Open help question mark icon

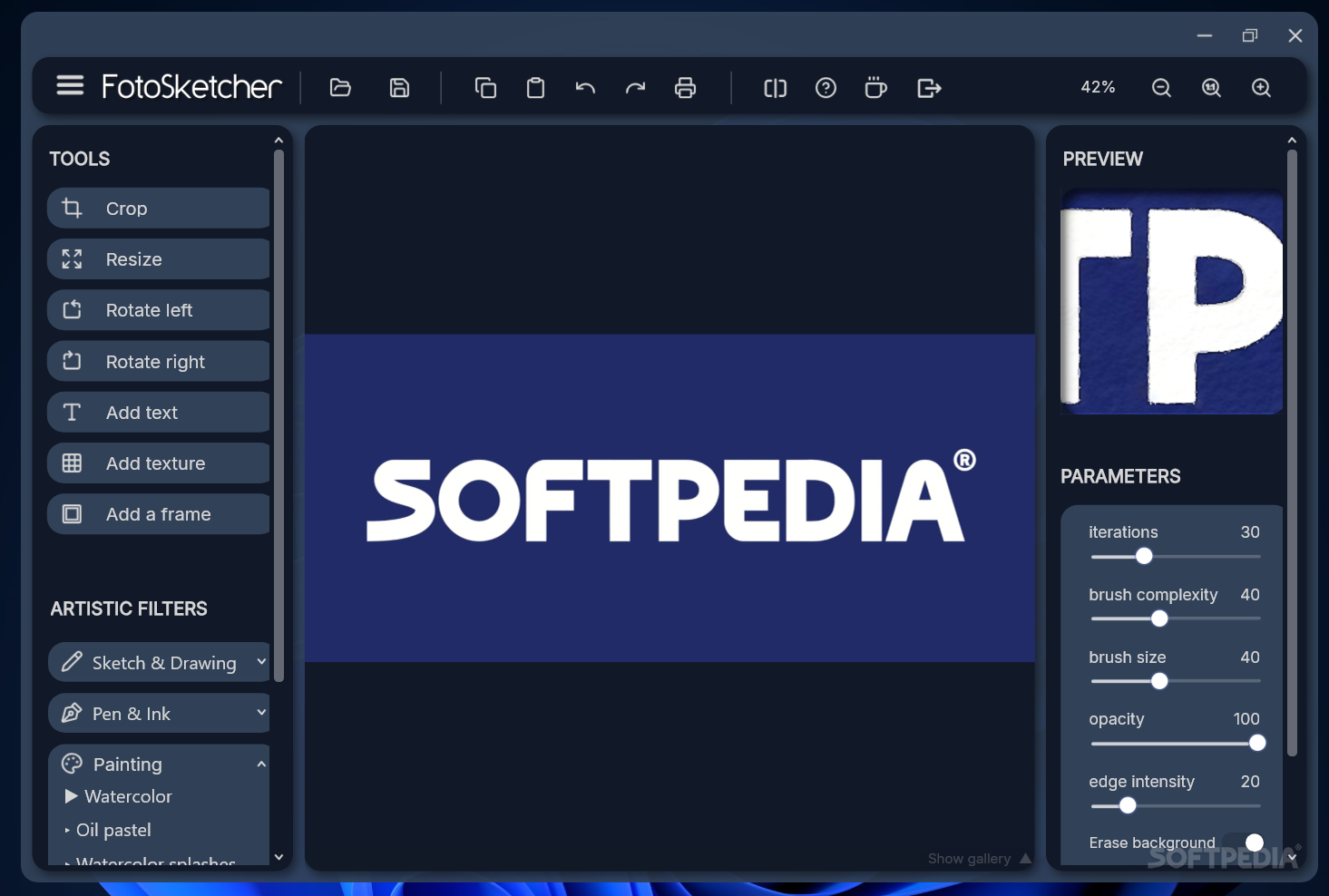[826, 88]
